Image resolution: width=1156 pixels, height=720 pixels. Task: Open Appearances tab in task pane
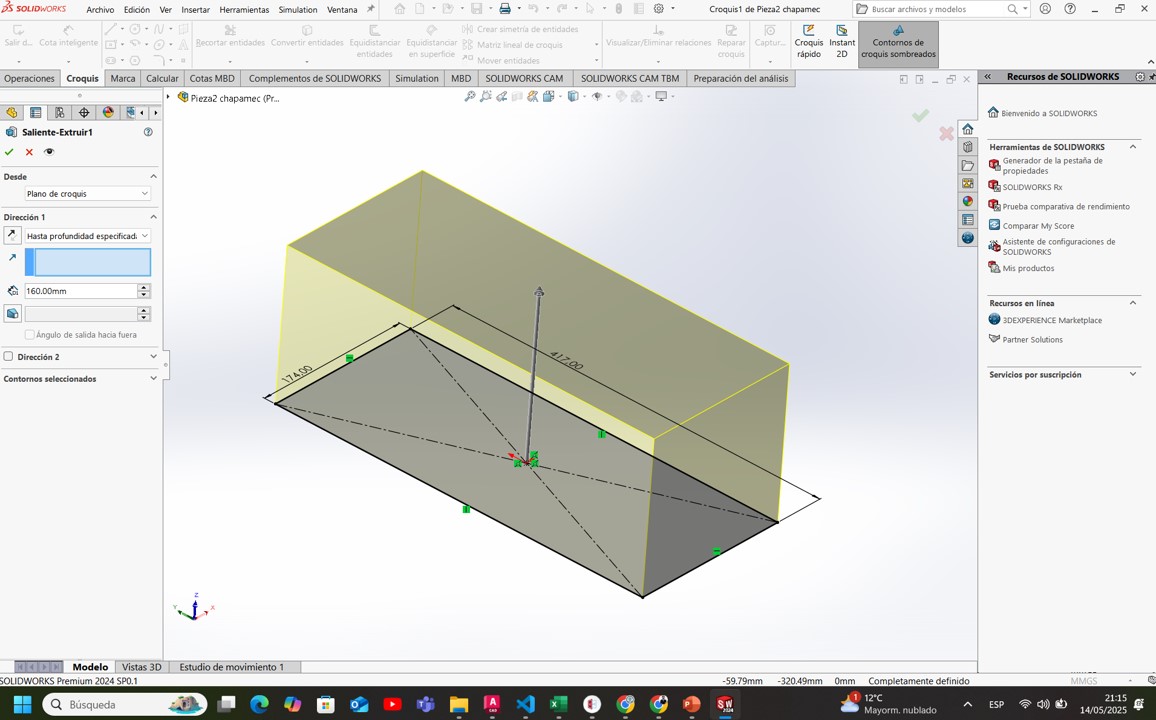coord(968,201)
